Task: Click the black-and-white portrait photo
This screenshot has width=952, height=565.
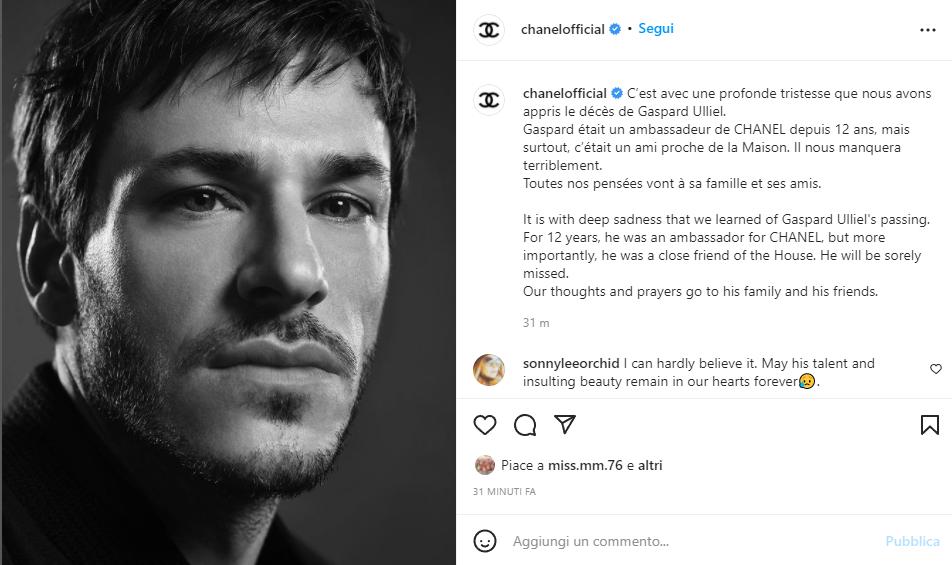Action: tap(228, 282)
